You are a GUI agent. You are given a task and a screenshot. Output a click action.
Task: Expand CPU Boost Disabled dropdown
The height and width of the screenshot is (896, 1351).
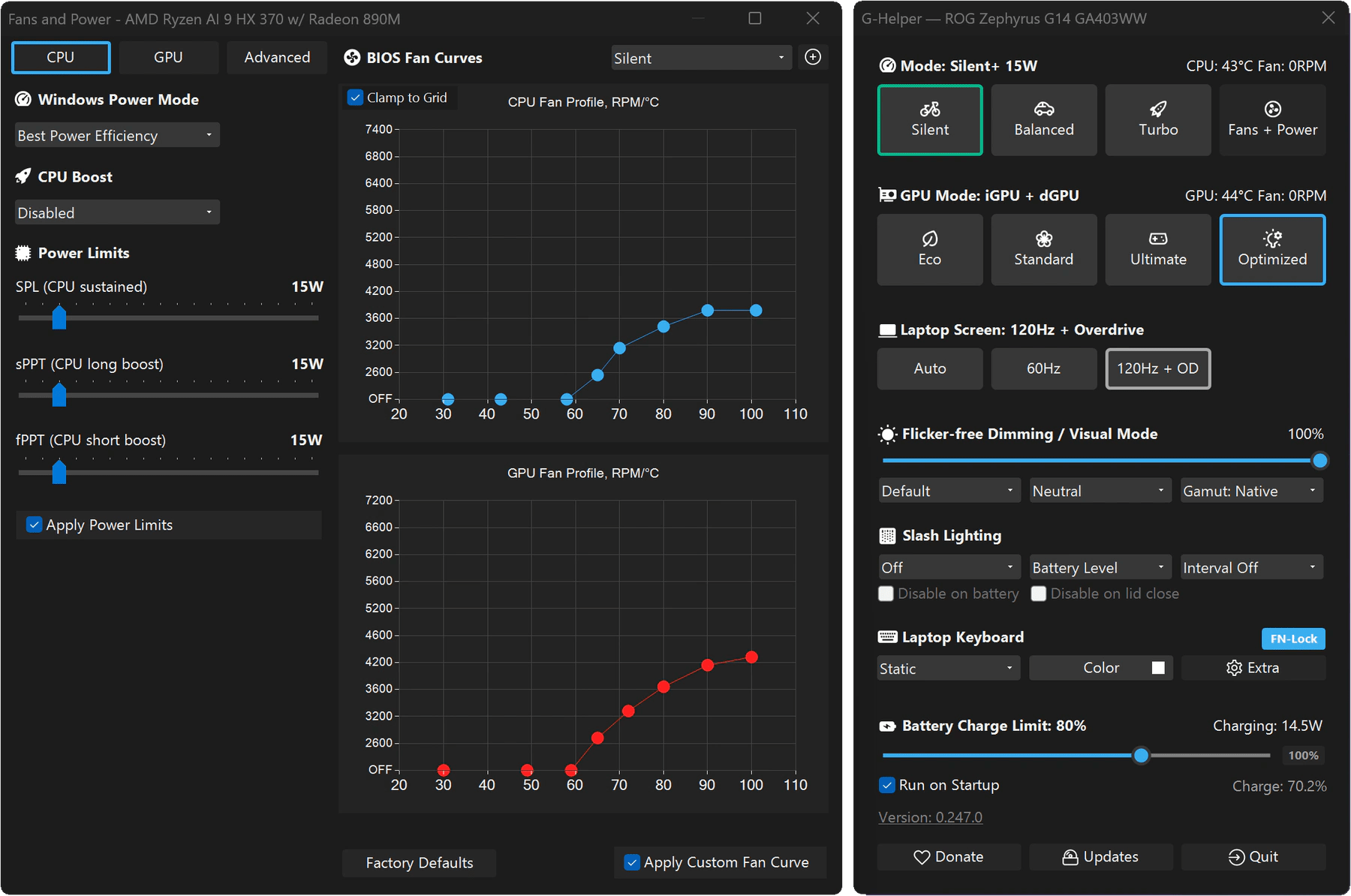[117, 212]
